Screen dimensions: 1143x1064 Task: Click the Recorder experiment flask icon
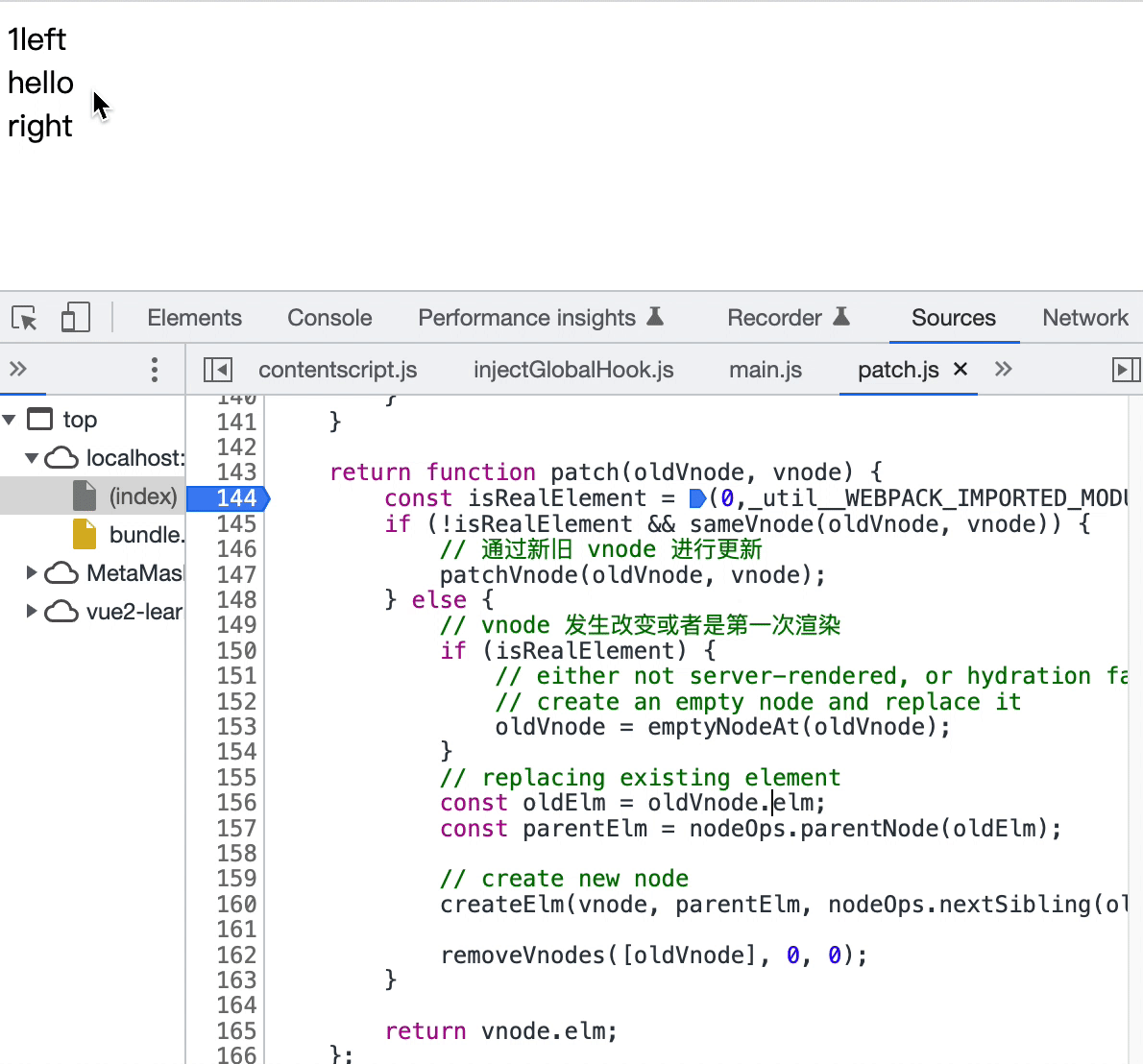[x=841, y=316]
